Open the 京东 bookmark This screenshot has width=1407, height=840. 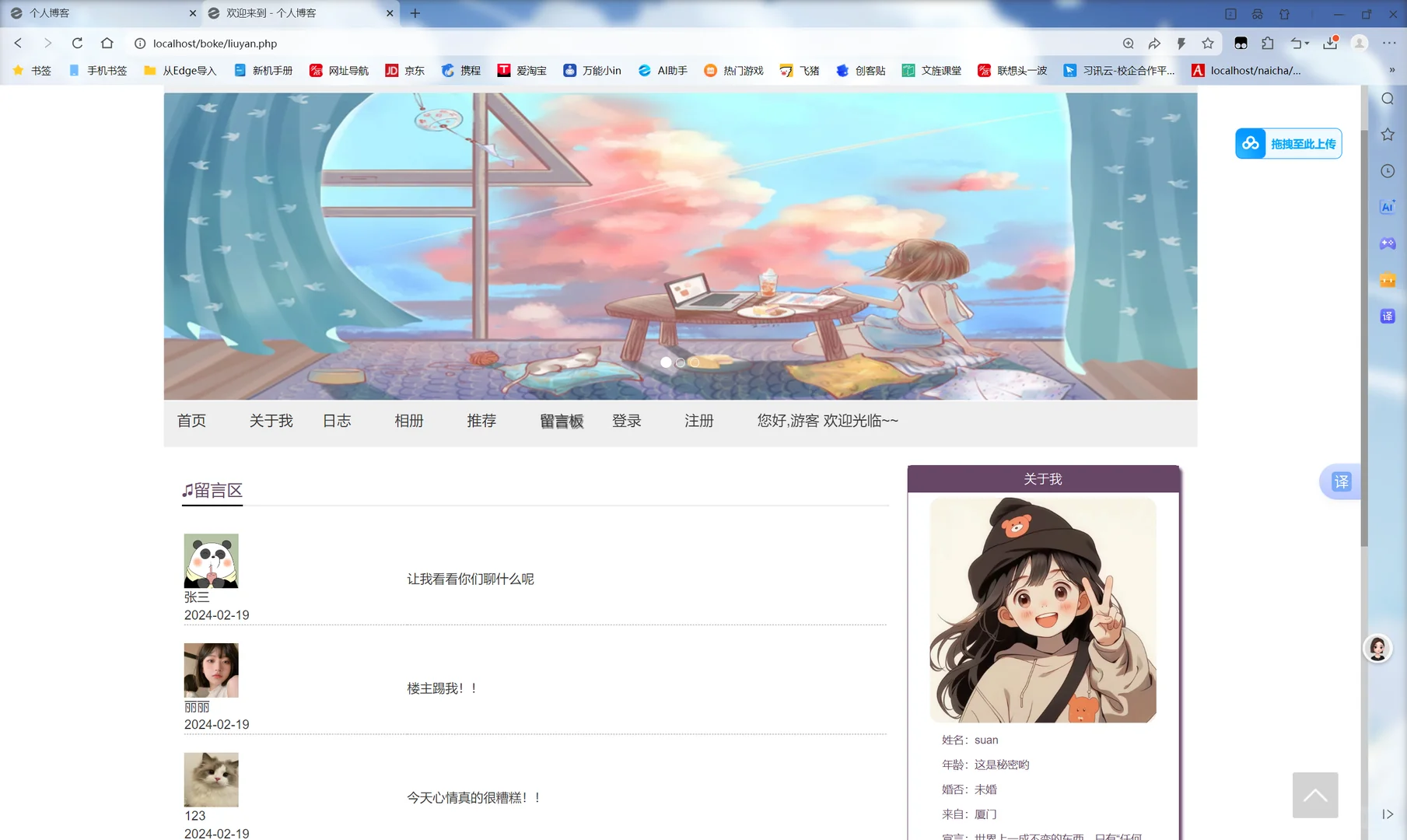pyautogui.click(x=404, y=70)
